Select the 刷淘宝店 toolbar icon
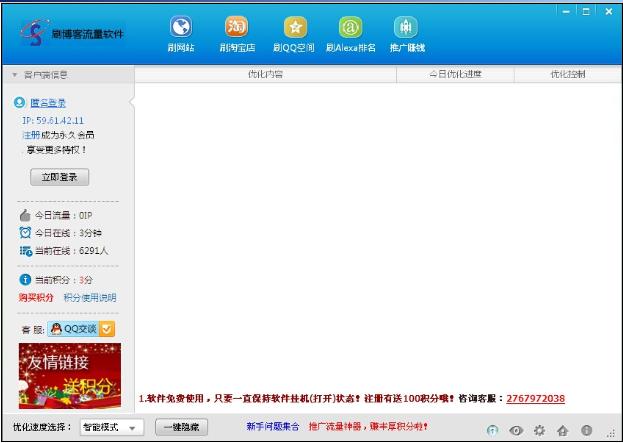 coord(237,28)
